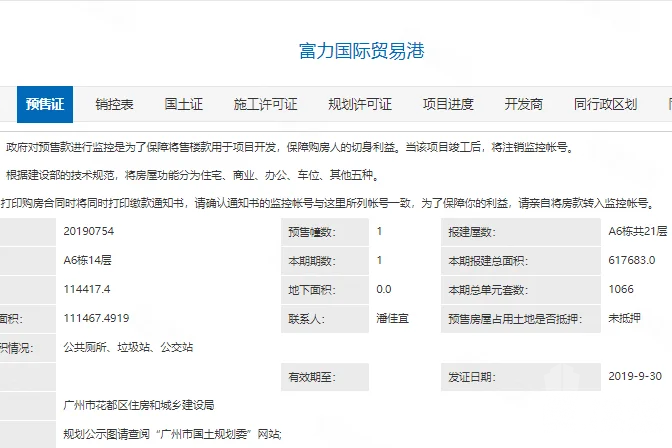Select the area value 114417.4
The image size is (672, 448).
coord(87,289)
